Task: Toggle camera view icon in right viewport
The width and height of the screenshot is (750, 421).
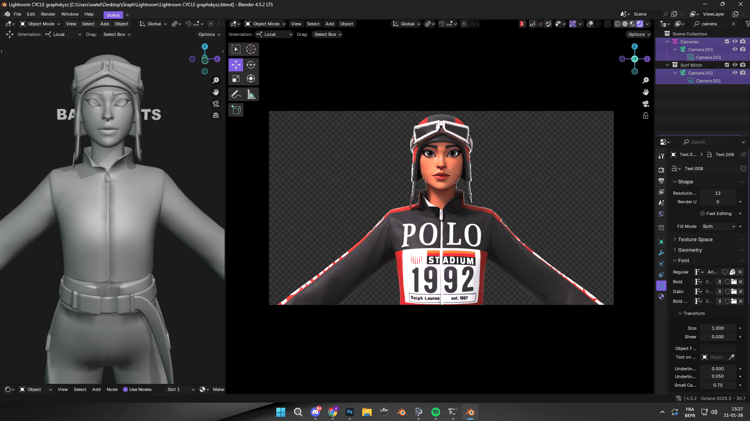Action: pos(646,104)
